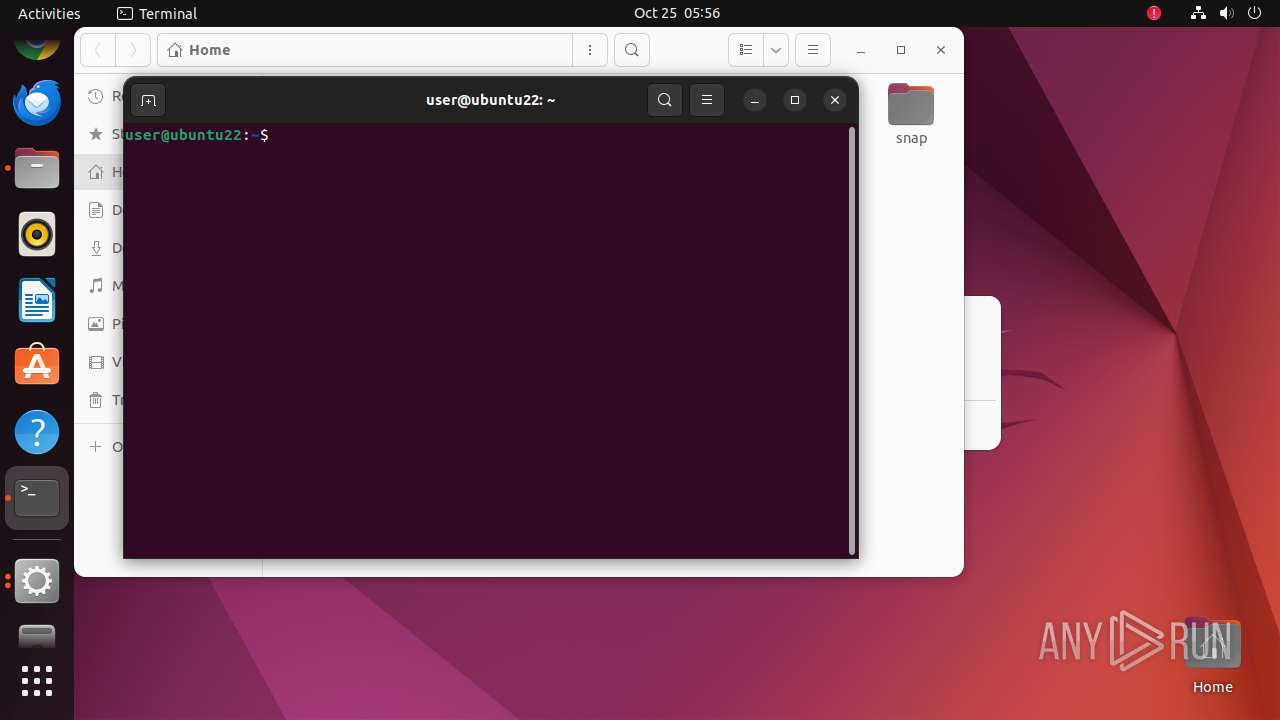Screen dimensions: 1280x720
Task: Open new tab in Terminal window
Action: point(148,100)
